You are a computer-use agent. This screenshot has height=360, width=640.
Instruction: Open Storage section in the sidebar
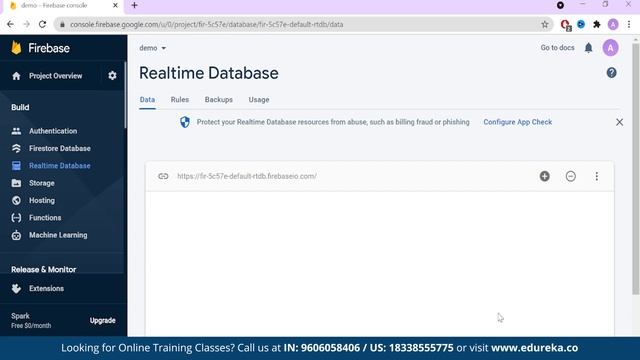tap(42, 183)
